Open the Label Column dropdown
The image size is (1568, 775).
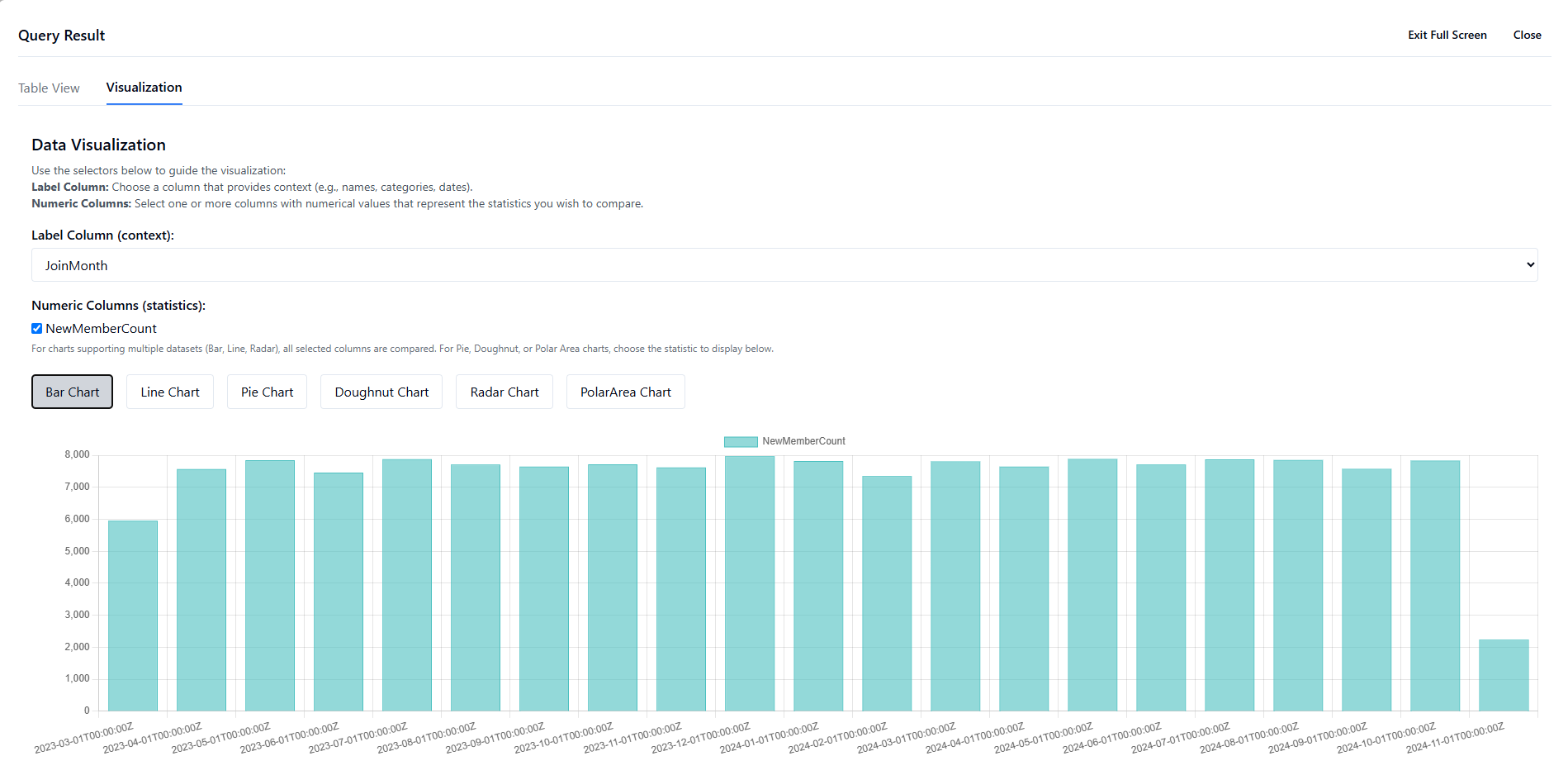[783, 265]
